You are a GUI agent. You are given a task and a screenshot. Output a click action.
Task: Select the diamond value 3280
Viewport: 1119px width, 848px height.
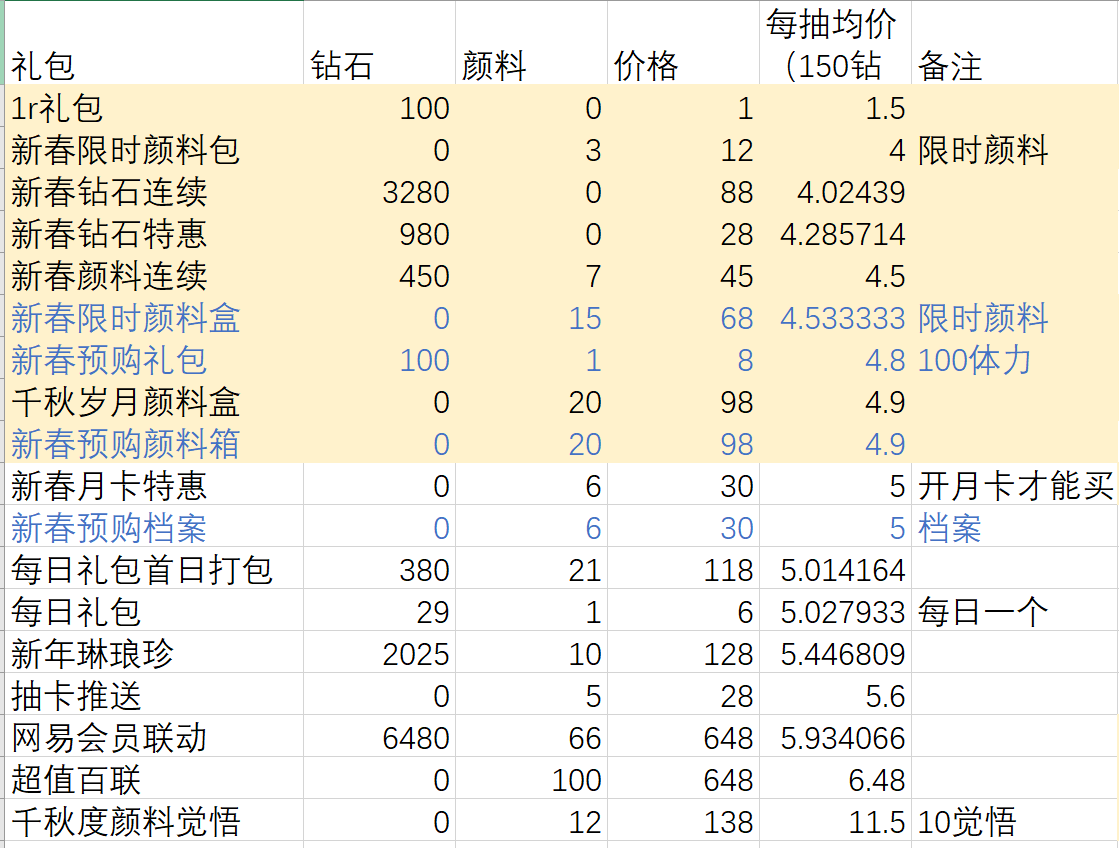click(415, 193)
